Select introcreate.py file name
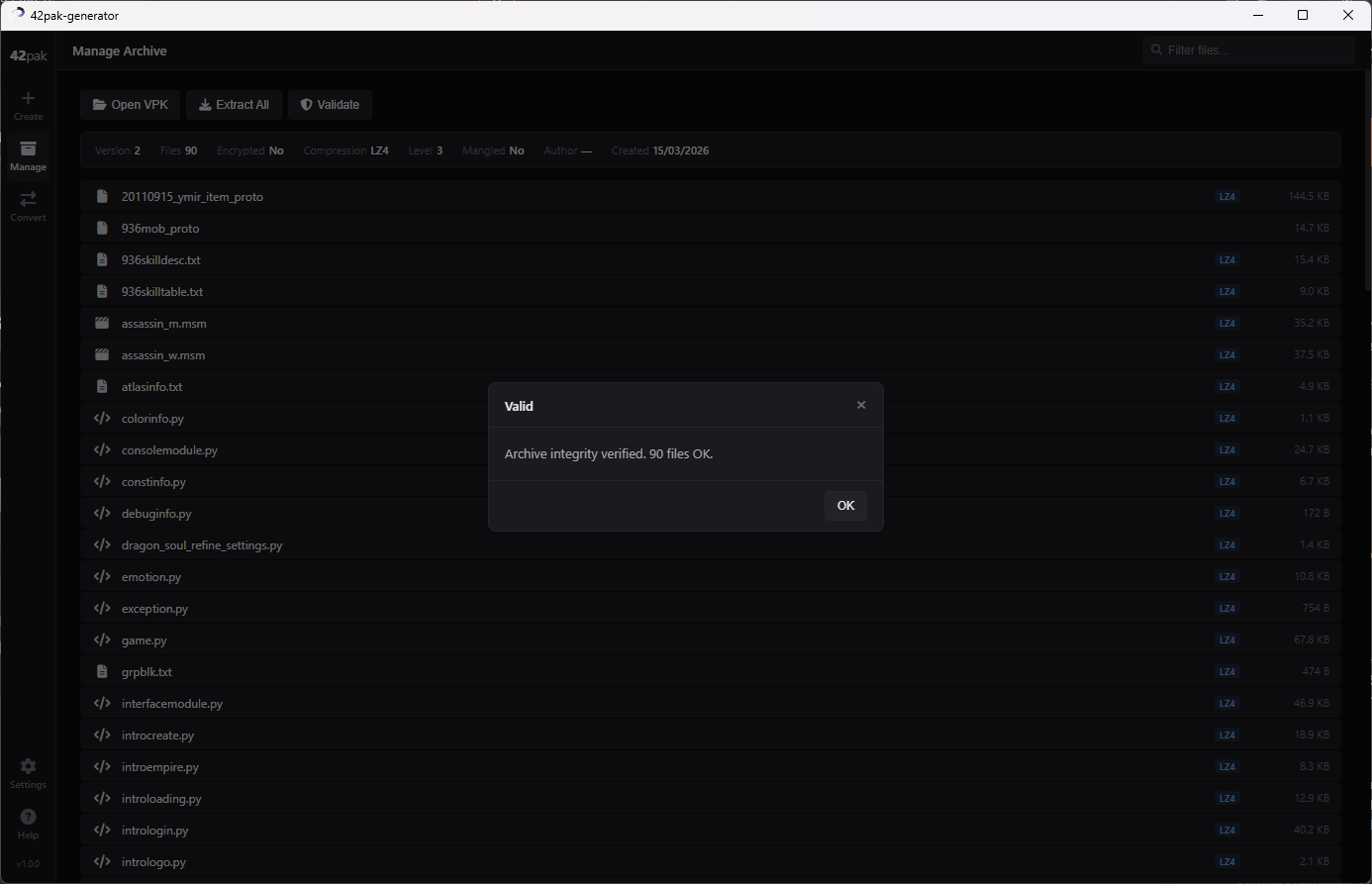1372x884 pixels. [157, 736]
